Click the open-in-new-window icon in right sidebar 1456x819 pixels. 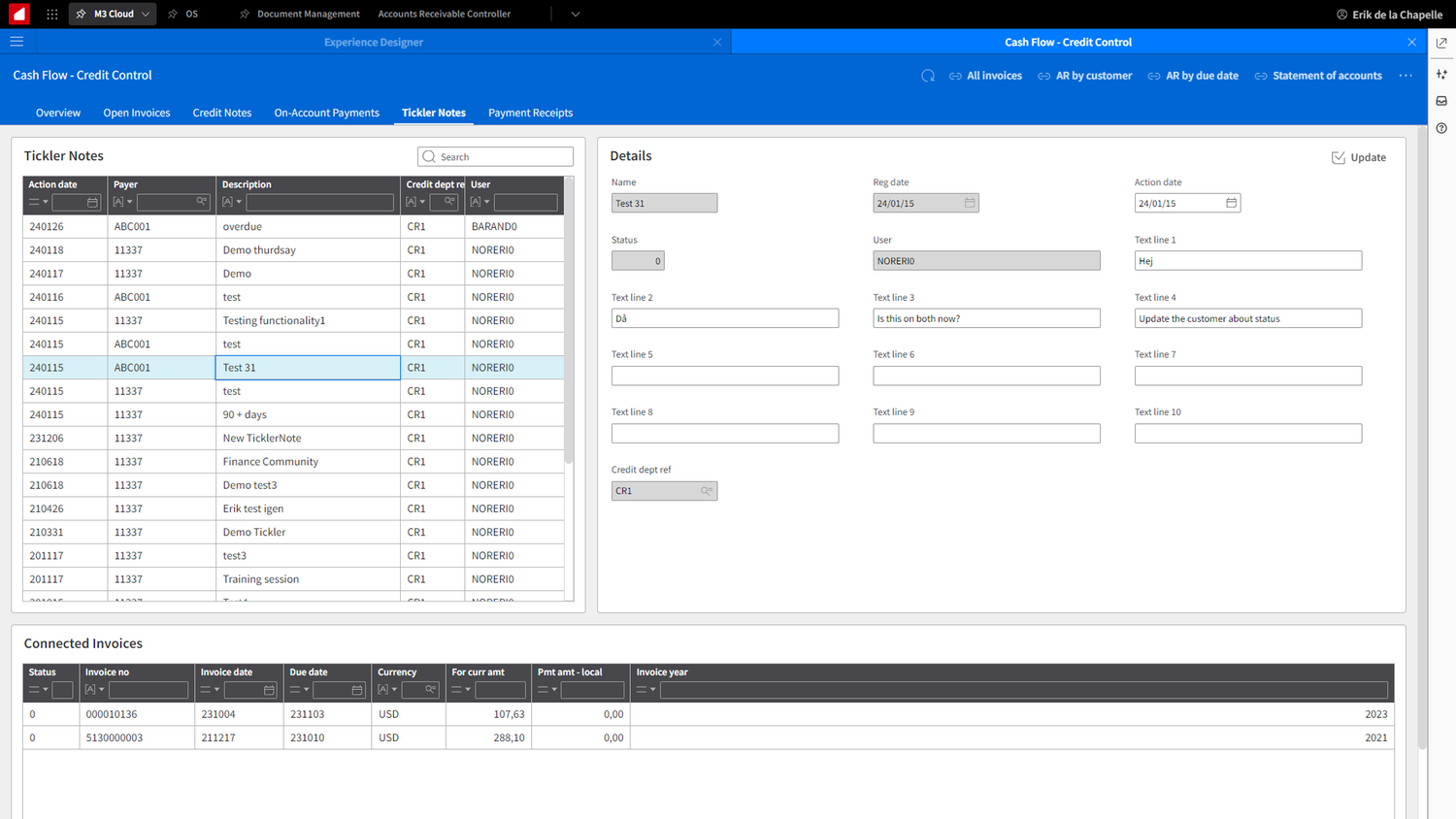pyautogui.click(x=1441, y=43)
